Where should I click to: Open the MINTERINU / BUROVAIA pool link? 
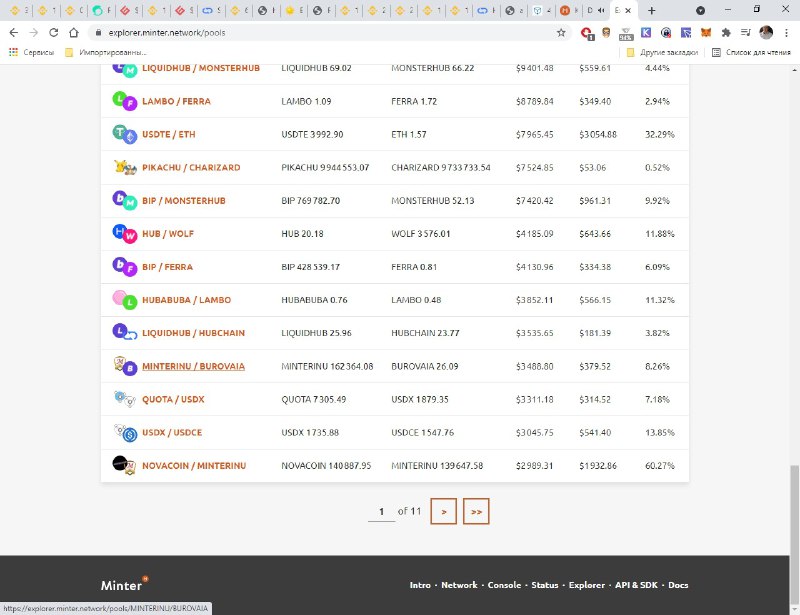click(192, 366)
